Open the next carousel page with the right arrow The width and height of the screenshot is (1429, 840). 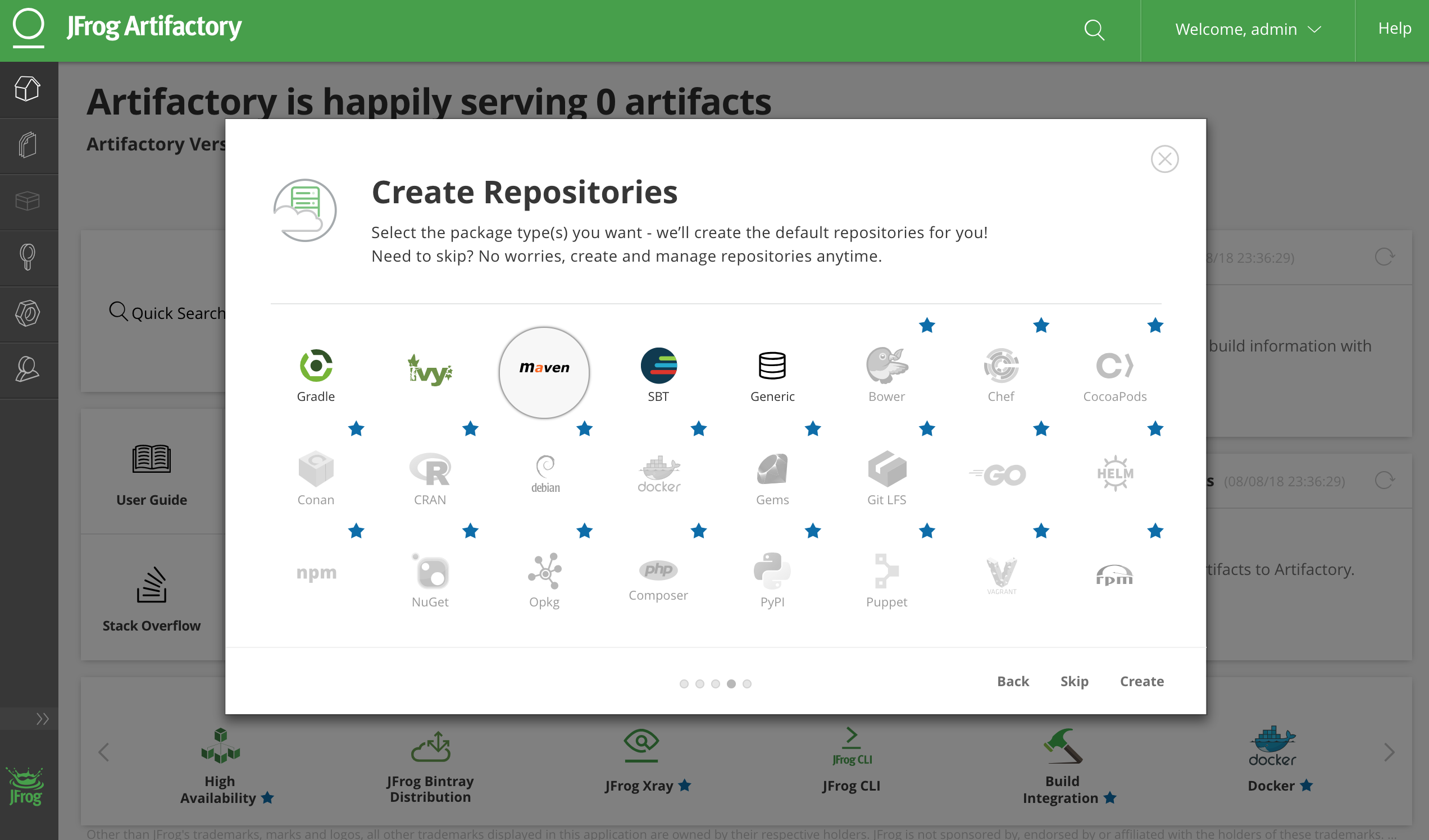[x=1390, y=752]
